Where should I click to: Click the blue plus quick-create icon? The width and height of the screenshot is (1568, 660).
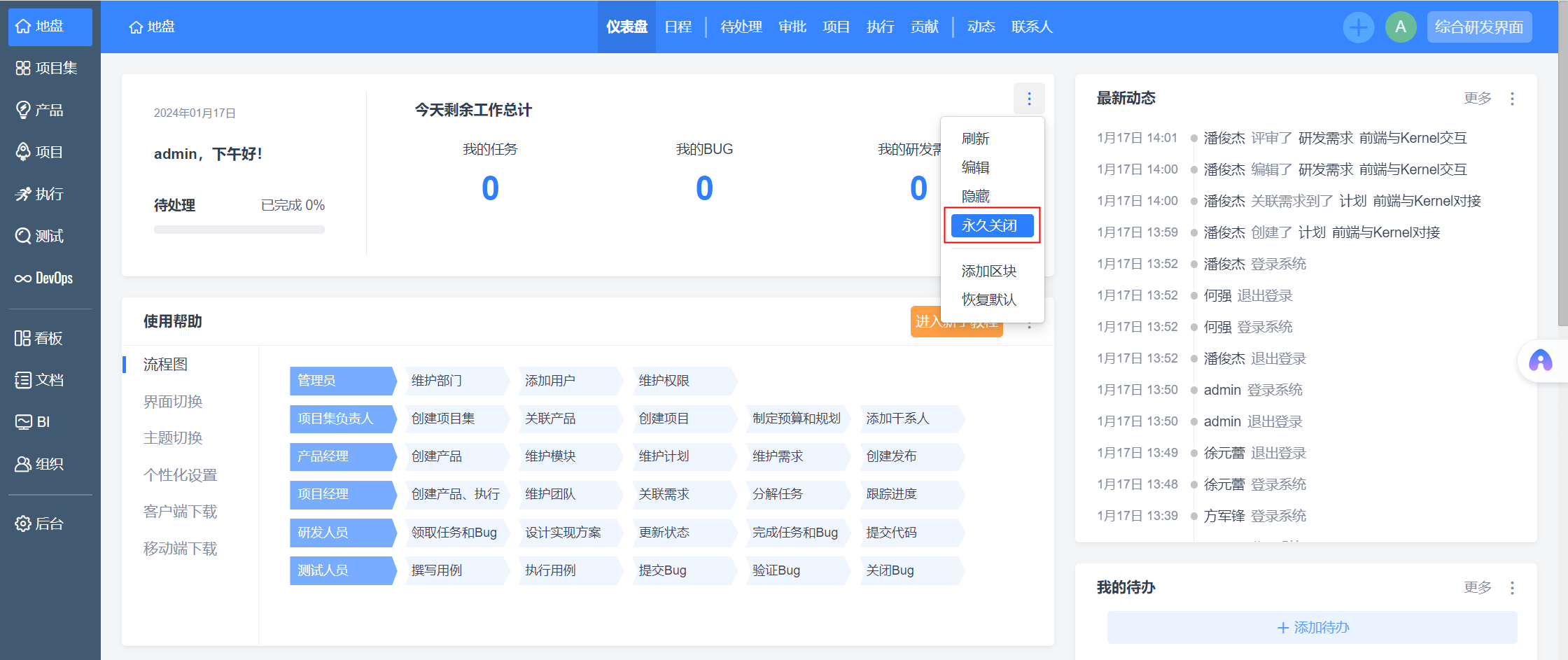click(1358, 27)
